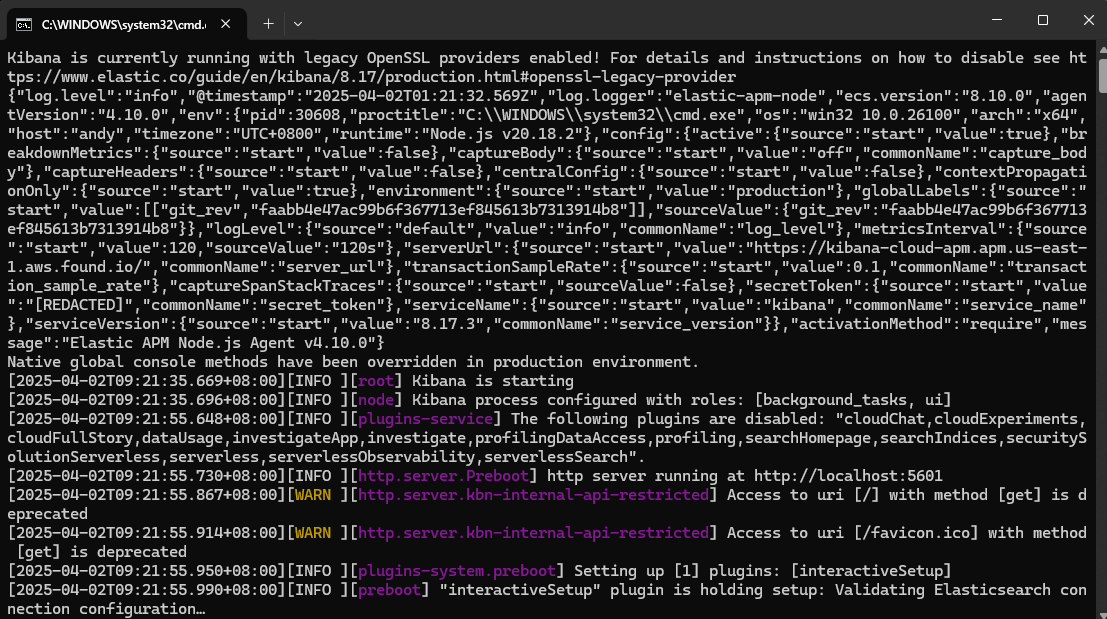Click the timestamp '2025-04-02T09:21:35.669+08:00'
This screenshot has width=1107, height=619.
click(x=147, y=381)
